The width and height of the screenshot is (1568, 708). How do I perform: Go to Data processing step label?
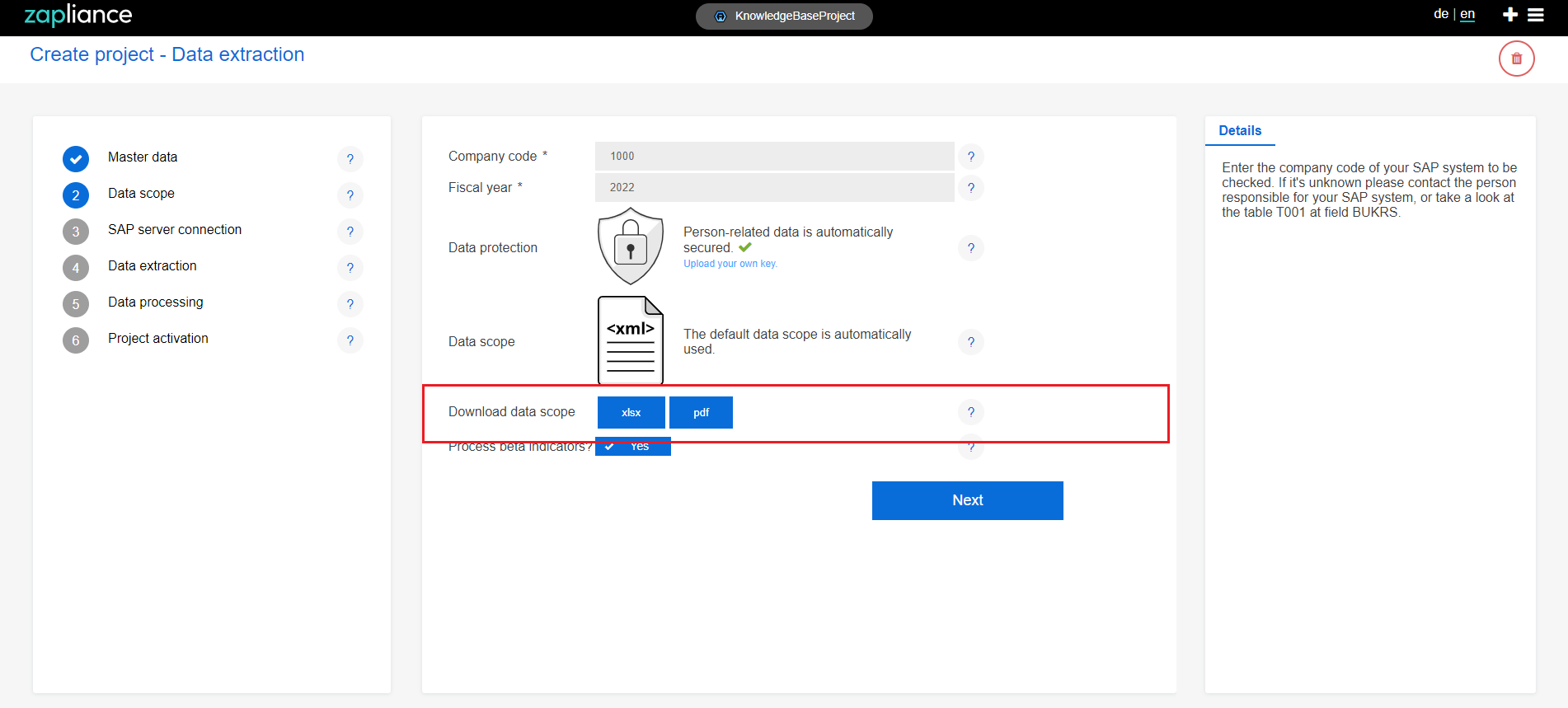156,302
